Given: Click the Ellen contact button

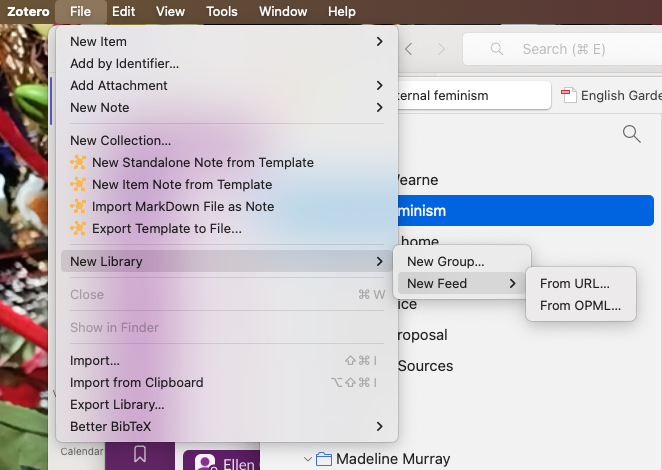Looking at the screenshot, I should (x=221, y=460).
